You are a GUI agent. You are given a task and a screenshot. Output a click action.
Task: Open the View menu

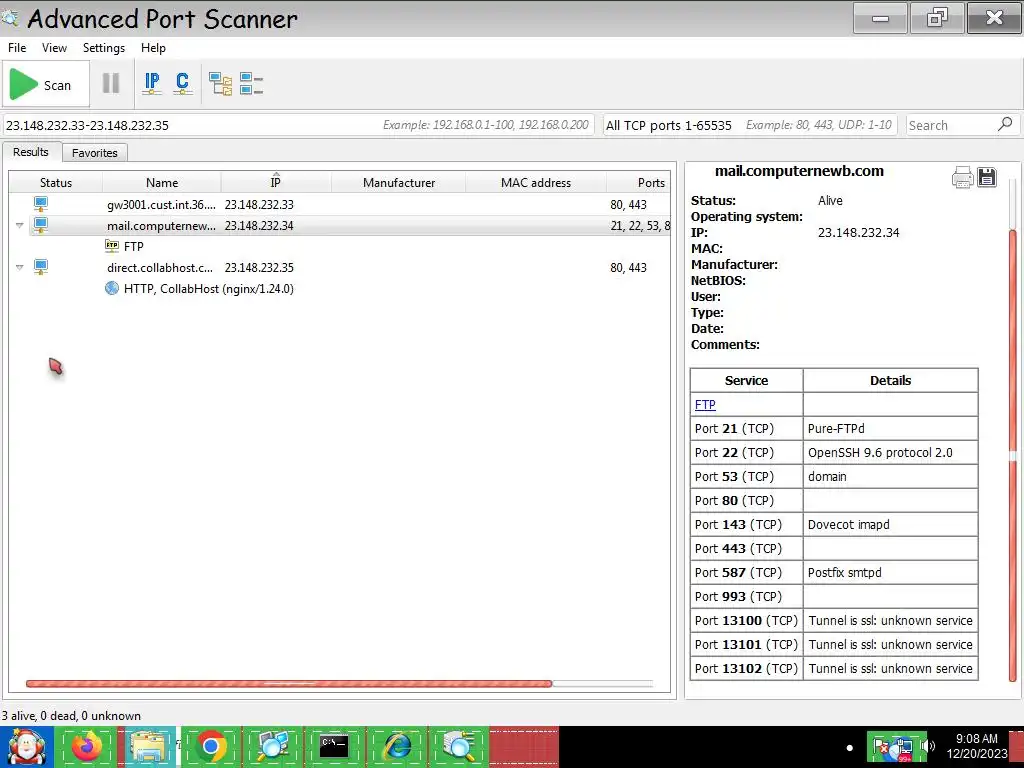coord(54,48)
